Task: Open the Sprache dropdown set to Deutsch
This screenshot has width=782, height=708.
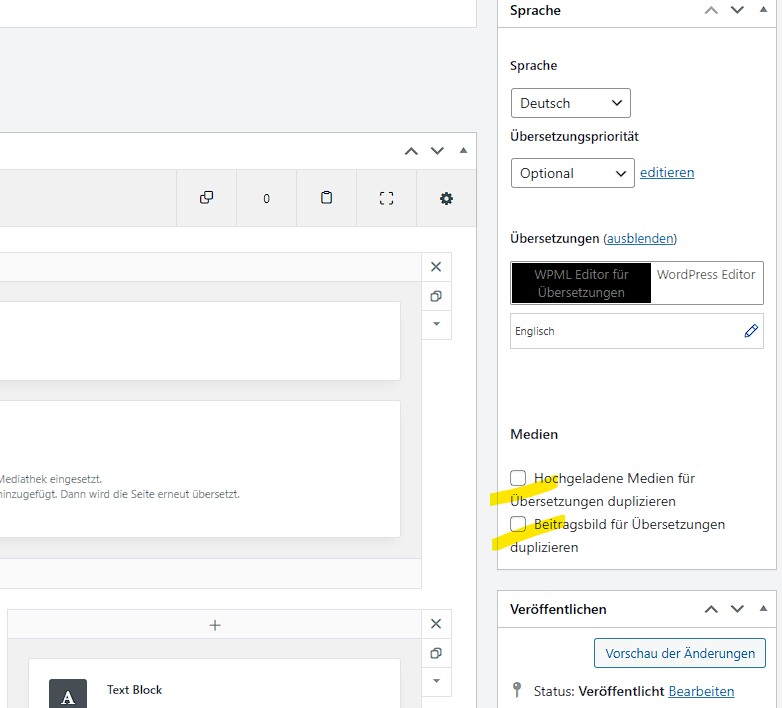Action: (x=571, y=103)
